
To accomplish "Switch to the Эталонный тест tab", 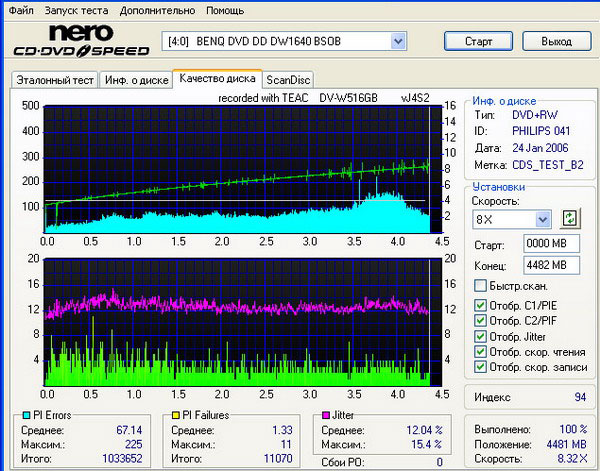I will pos(55,80).
